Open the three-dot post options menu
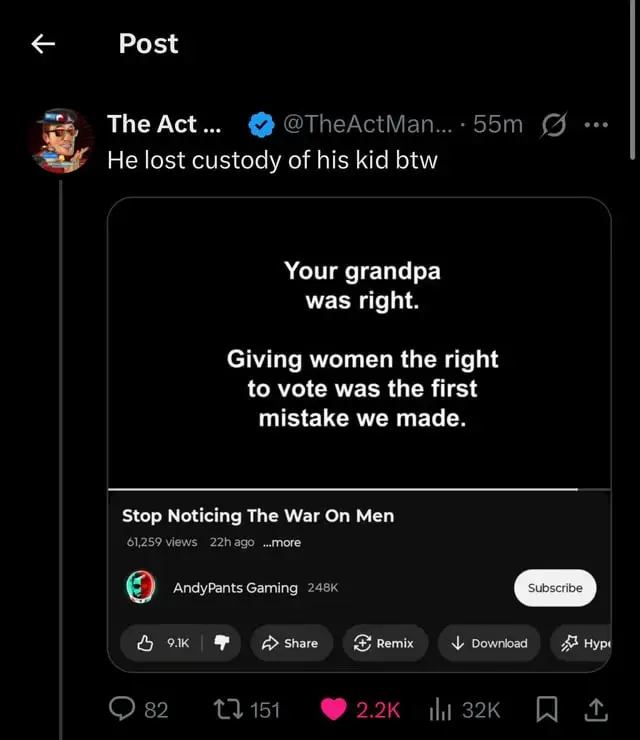 click(x=595, y=125)
